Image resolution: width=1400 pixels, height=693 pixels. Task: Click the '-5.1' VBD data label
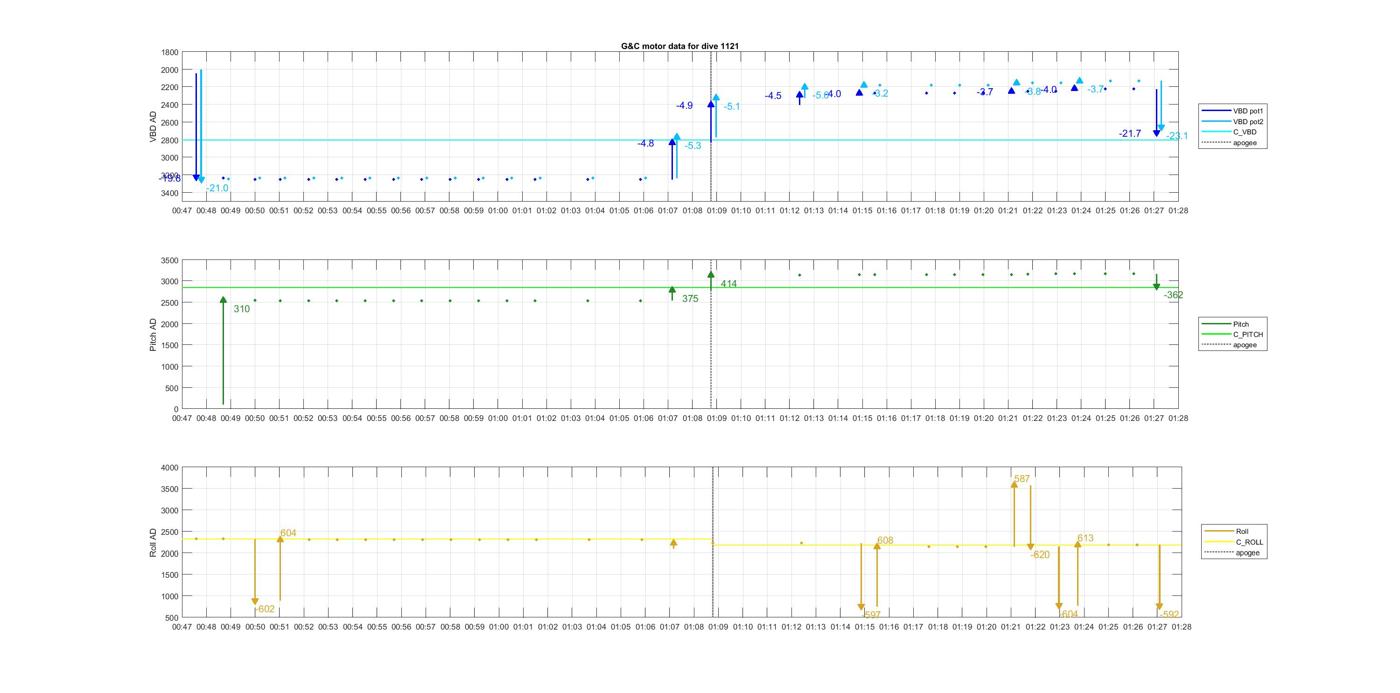click(731, 107)
